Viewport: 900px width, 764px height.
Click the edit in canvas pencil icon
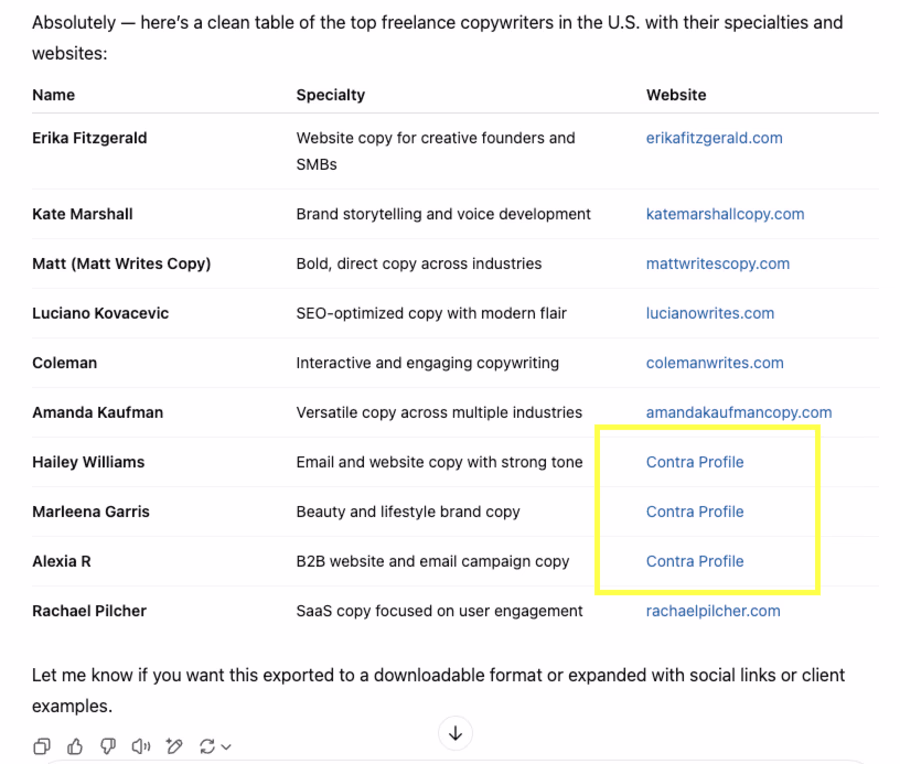click(174, 746)
